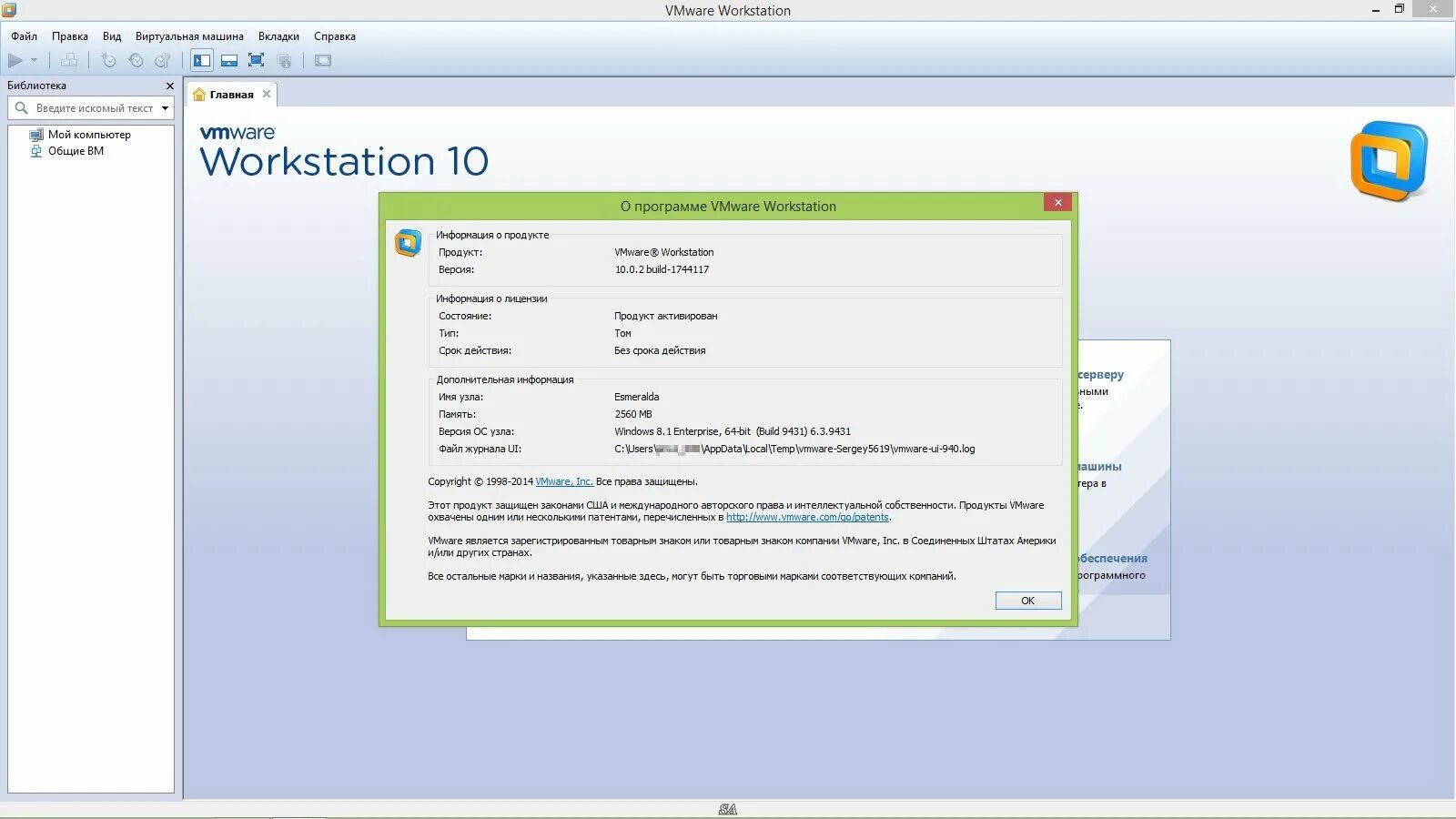Screen dimensions: 1456x819
Task: Click Без срока действия expiry text
Action: 660,350
